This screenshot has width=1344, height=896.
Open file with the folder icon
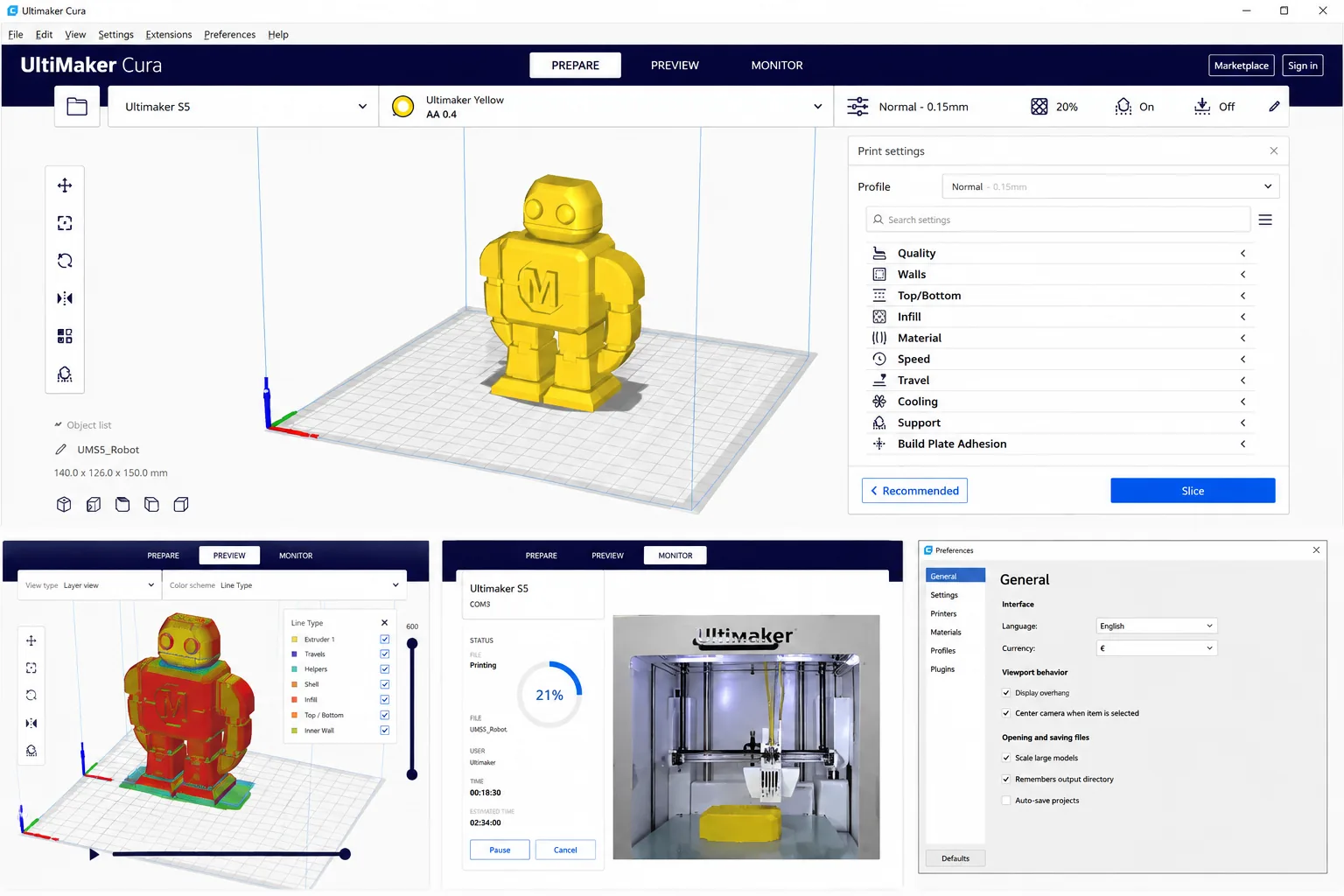point(77,107)
